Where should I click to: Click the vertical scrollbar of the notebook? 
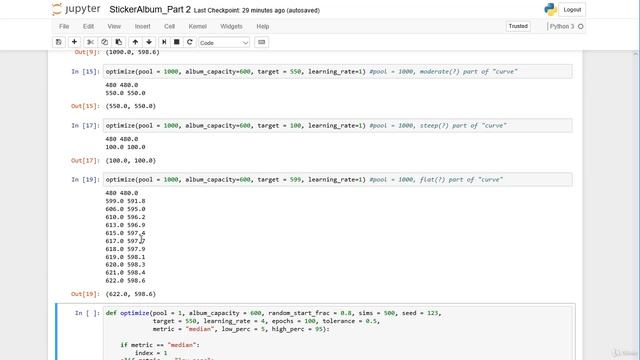click(x=636, y=204)
